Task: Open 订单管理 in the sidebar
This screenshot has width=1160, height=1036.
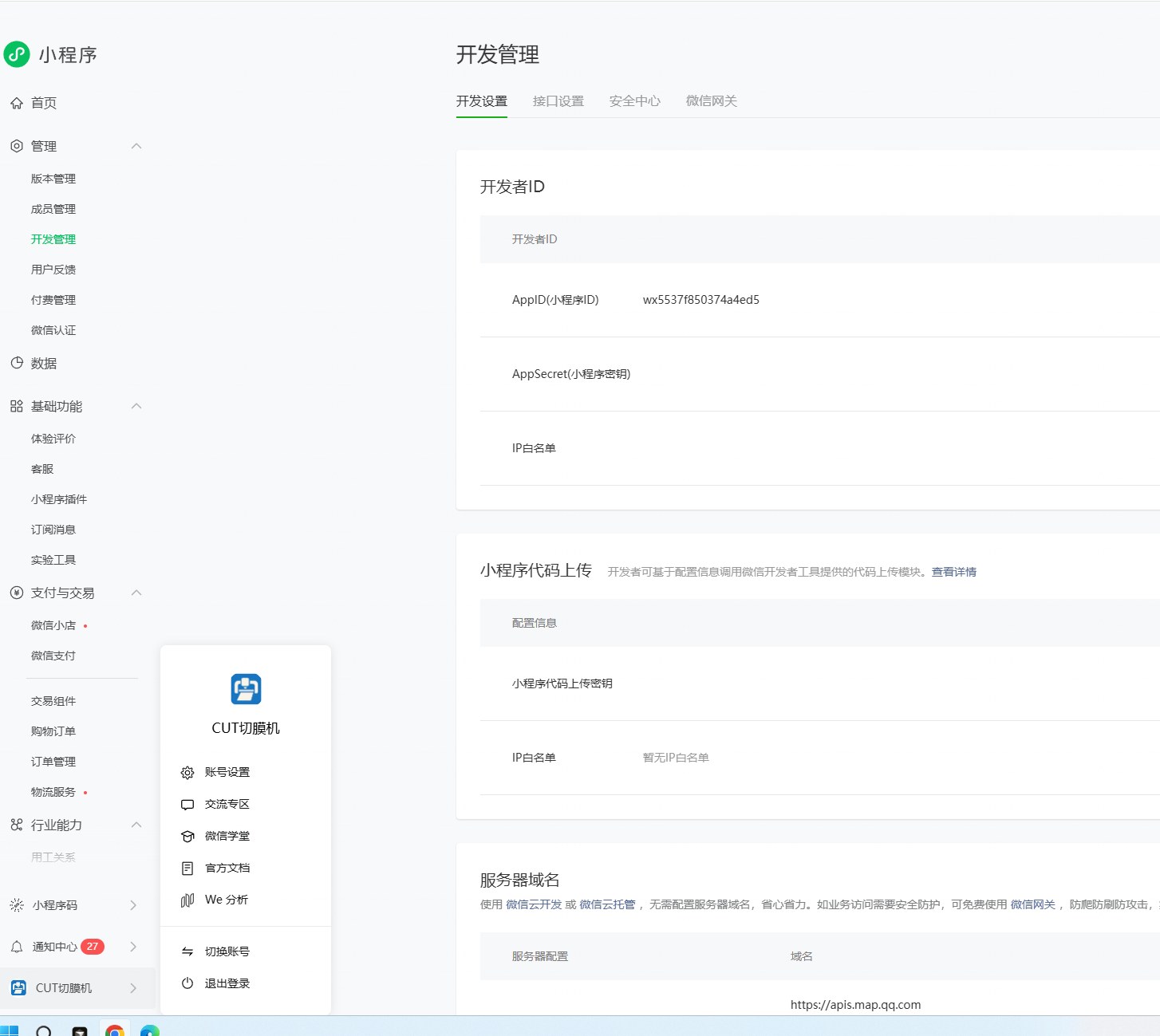Action: (53, 762)
